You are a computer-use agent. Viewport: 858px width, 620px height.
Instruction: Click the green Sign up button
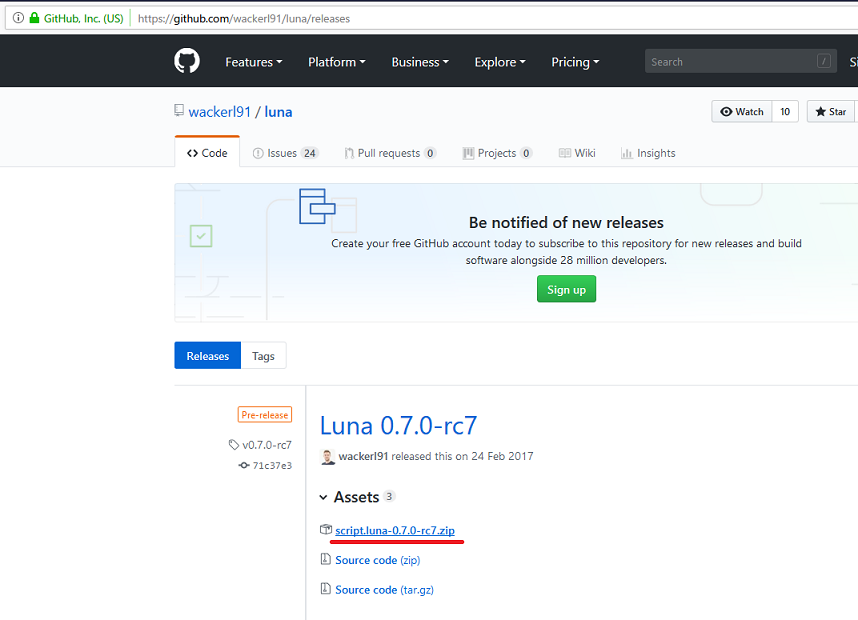(566, 289)
